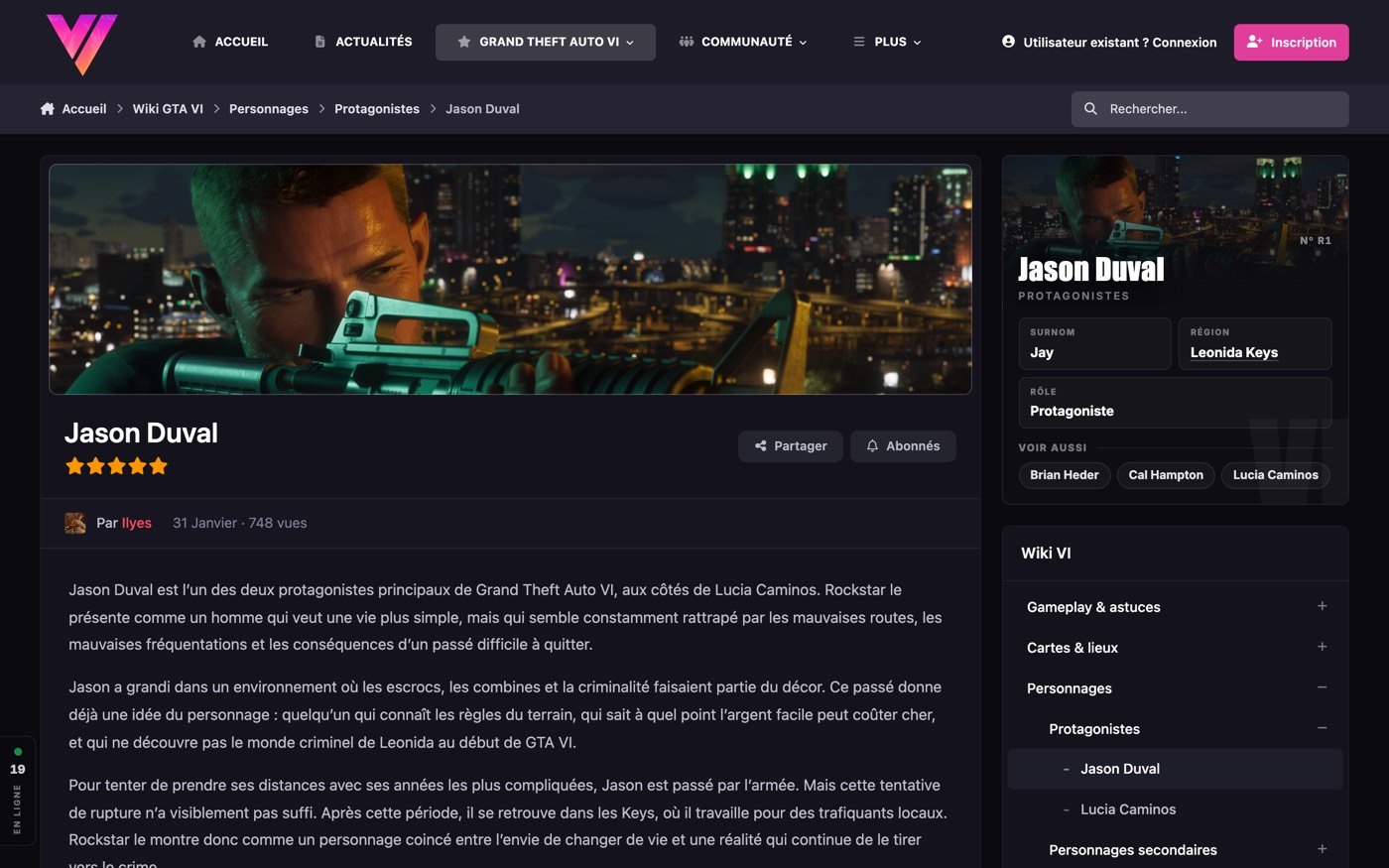Click the magnifier search icon
Image resolution: width=1389 pixels, height=868 pixels.
[1090, 109]
